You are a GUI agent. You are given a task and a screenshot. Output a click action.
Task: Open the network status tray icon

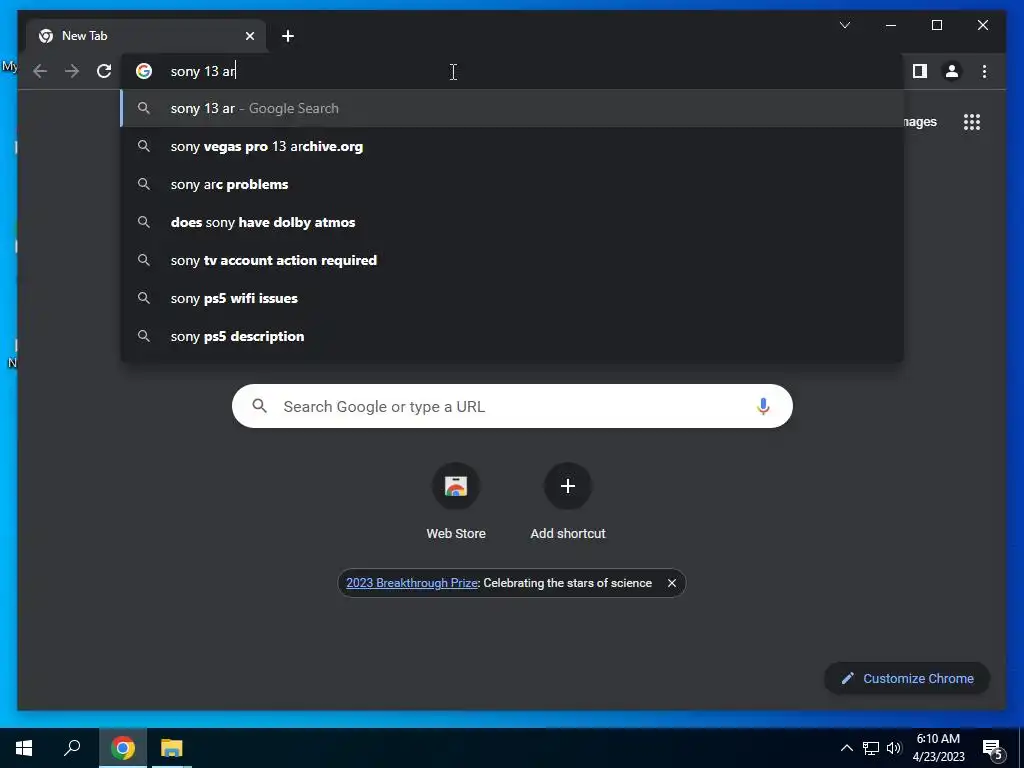[871, 748]
